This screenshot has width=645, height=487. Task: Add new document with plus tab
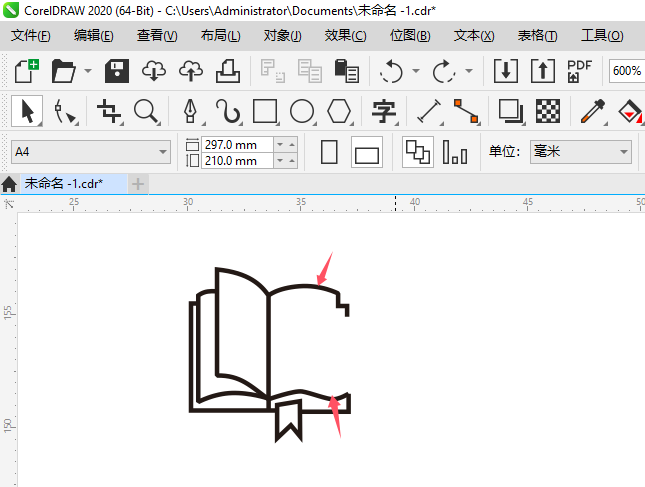point(138,184)
